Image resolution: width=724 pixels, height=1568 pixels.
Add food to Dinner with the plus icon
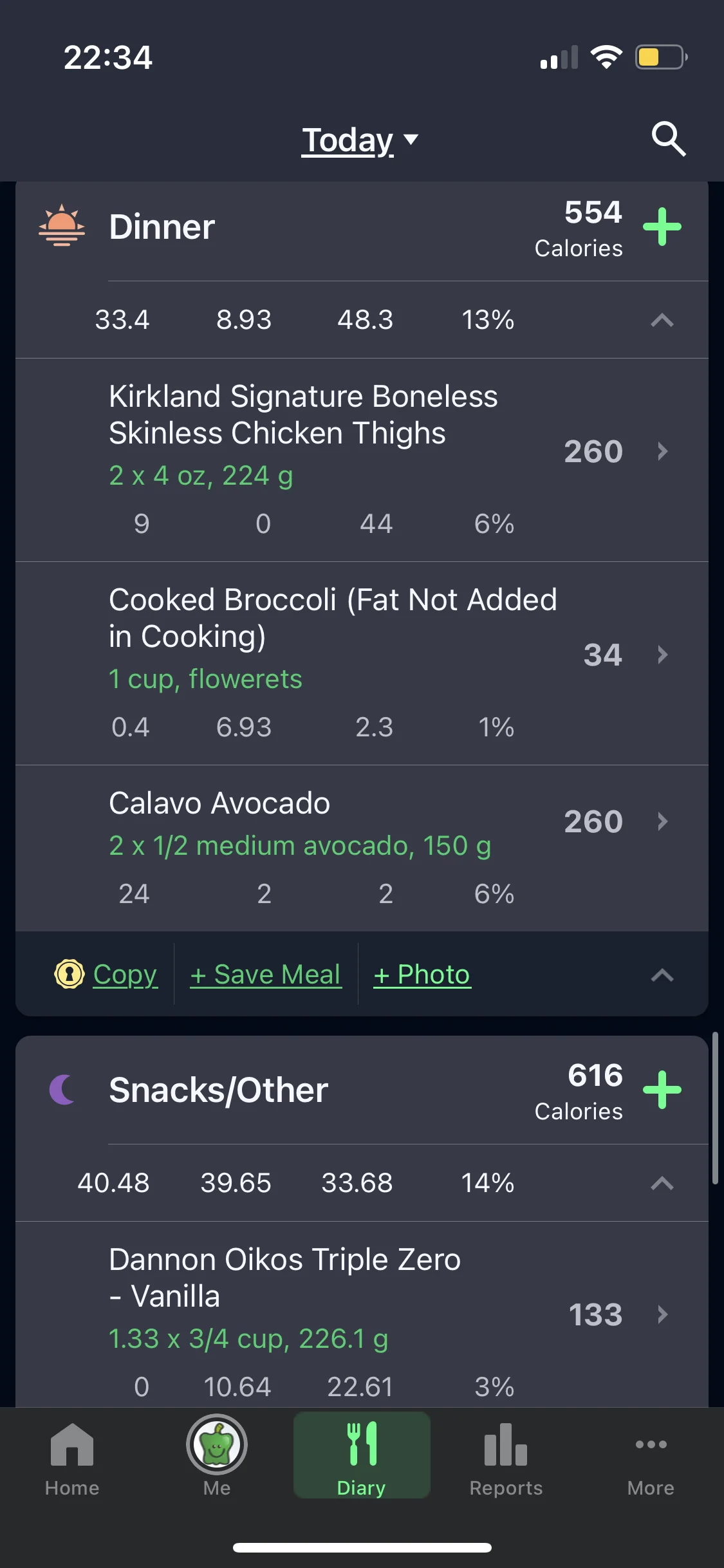pyautogui.click(x=662, y=227)
